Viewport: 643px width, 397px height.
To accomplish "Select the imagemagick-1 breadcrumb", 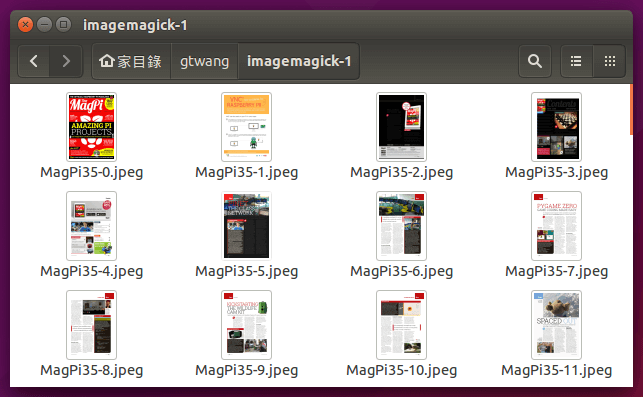I will pos(299,61).
